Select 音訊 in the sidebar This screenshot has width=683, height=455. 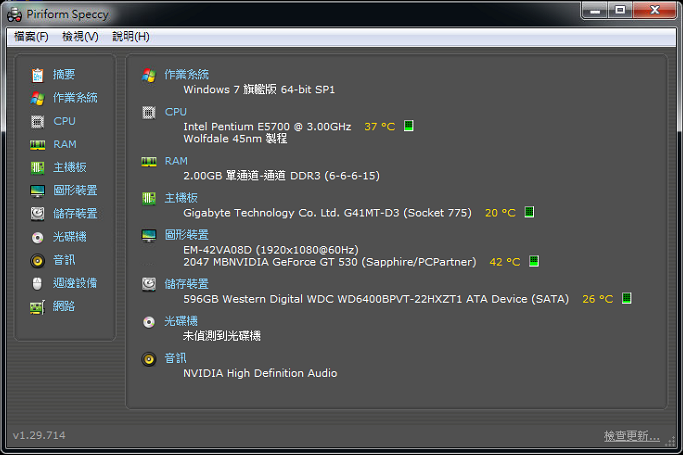(x=64, y=260)
